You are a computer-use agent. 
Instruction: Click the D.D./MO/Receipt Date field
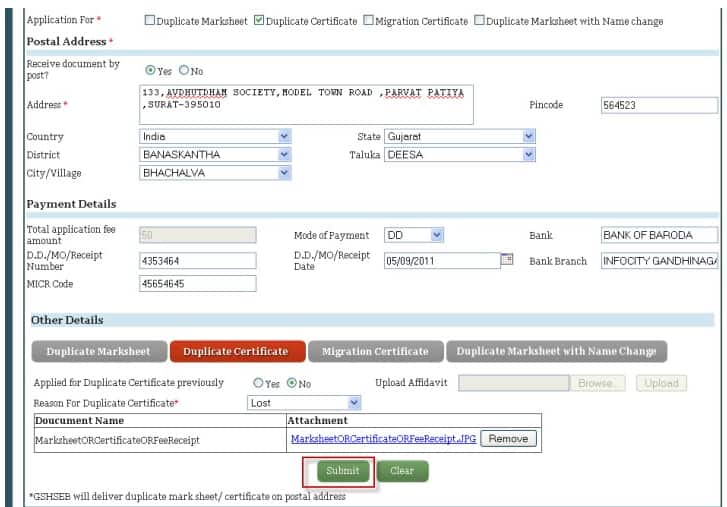pyautogui.click(x=442, y=260)
